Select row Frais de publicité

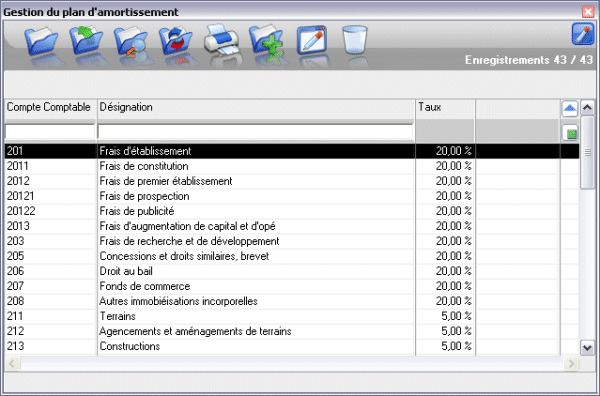click(292, 211)
